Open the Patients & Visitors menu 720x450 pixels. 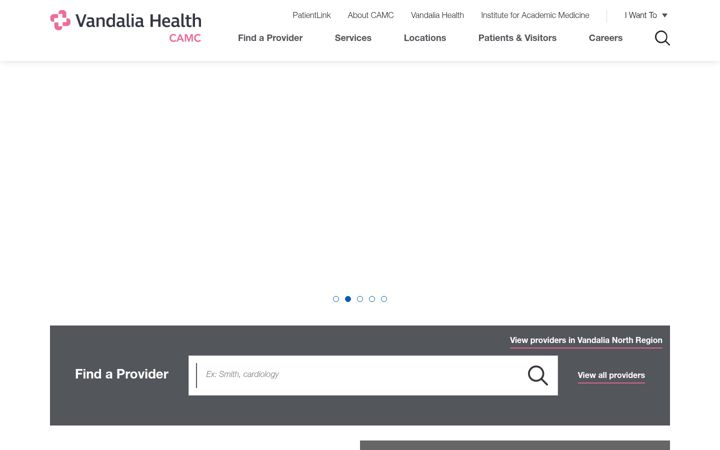pos(518,38)
